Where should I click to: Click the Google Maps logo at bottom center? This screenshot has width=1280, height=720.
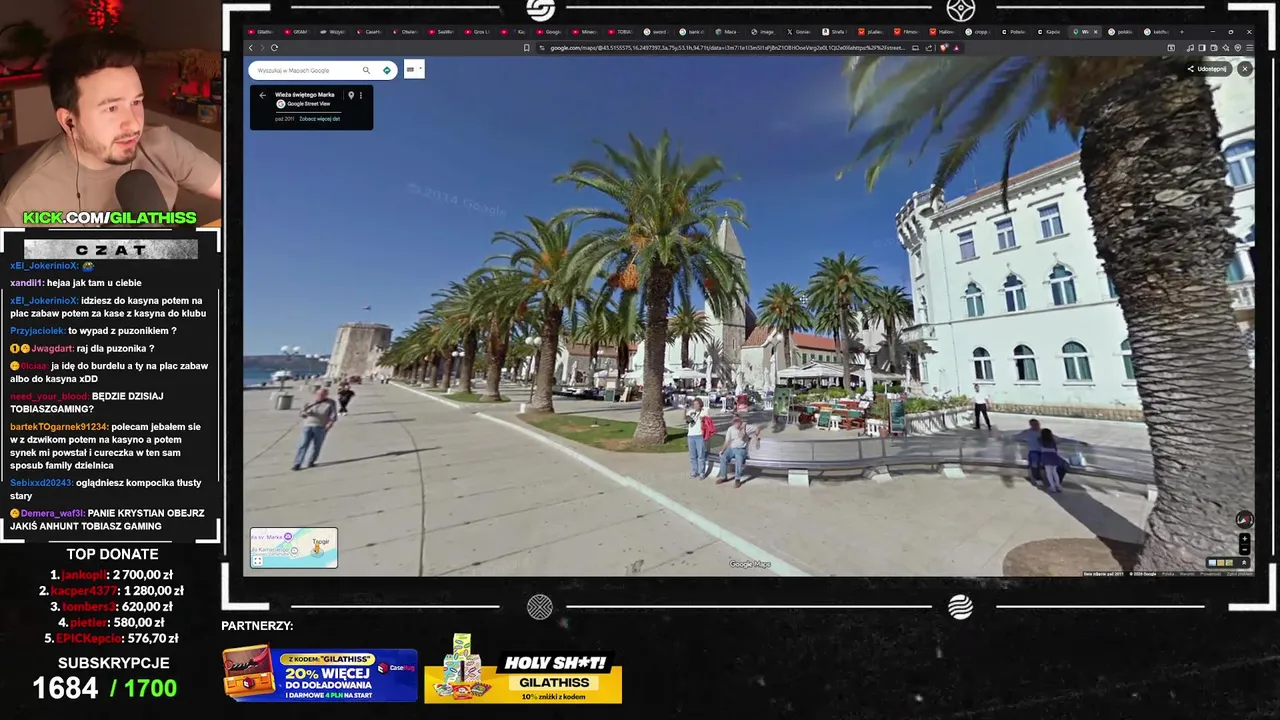click(x=750, y=564)
